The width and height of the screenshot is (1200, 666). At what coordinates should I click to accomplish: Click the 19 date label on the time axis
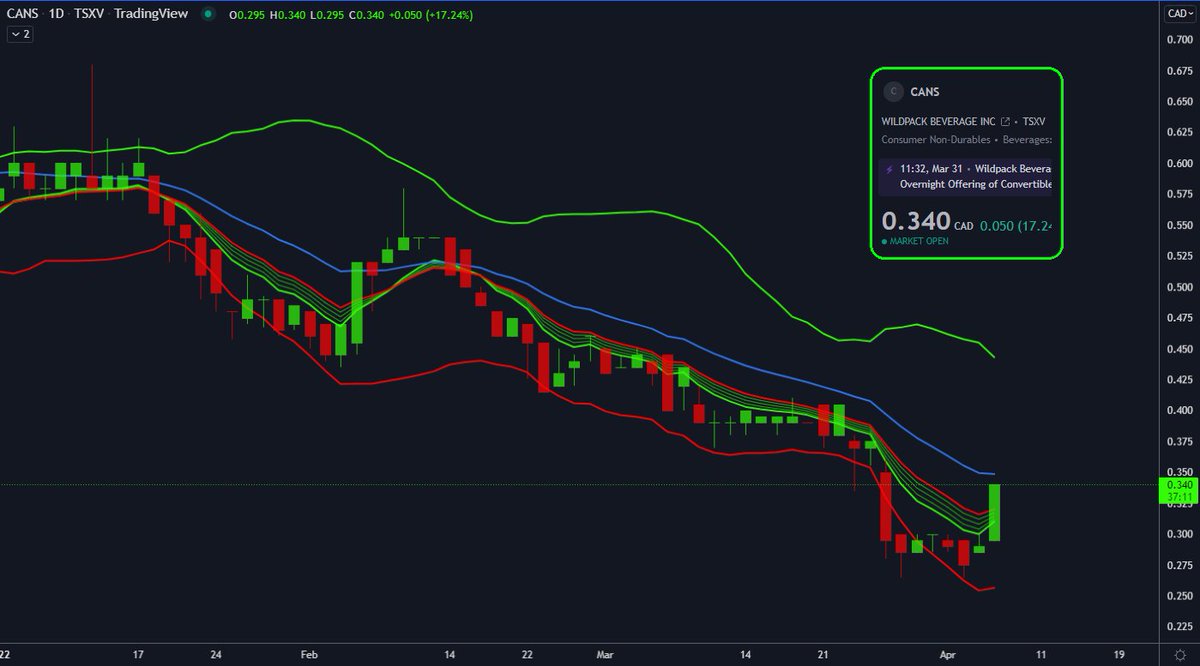tap(1118, 654)
